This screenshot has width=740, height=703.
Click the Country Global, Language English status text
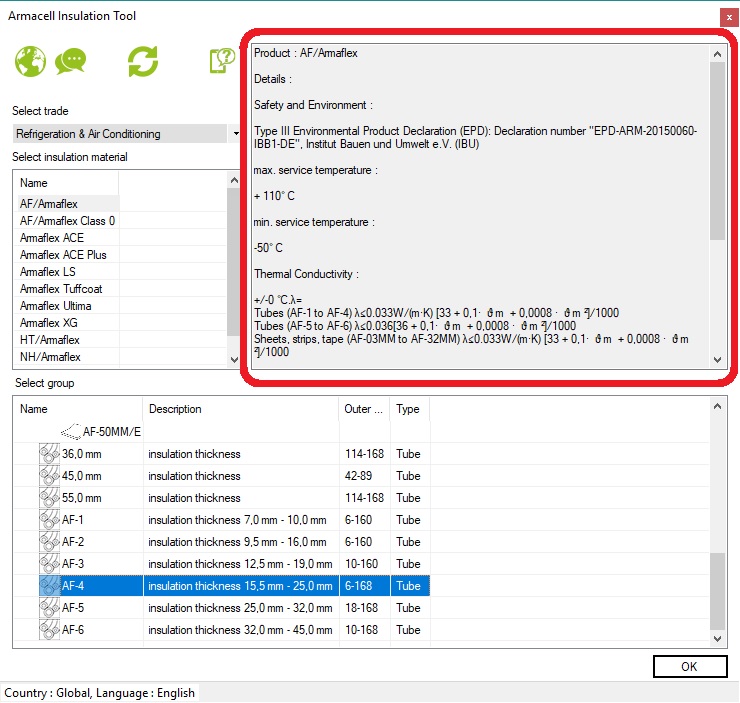(99, 693)
